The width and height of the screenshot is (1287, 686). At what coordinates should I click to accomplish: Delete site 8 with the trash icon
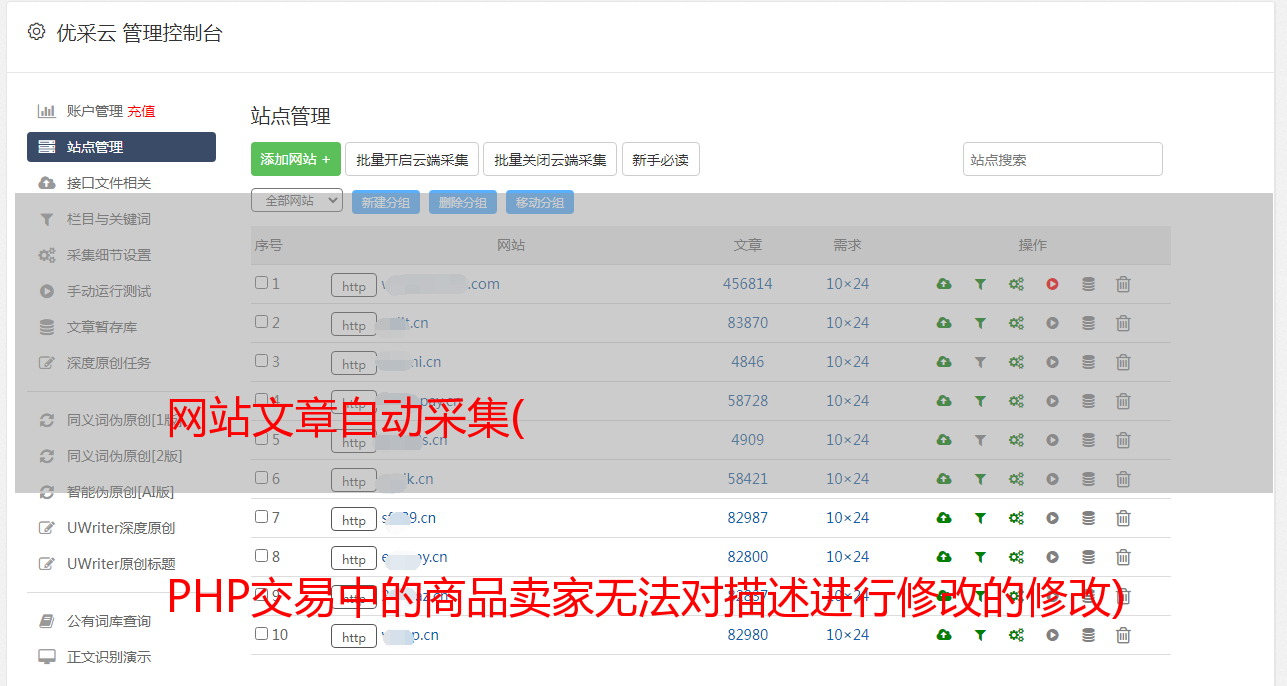(x=1123, y=557)
